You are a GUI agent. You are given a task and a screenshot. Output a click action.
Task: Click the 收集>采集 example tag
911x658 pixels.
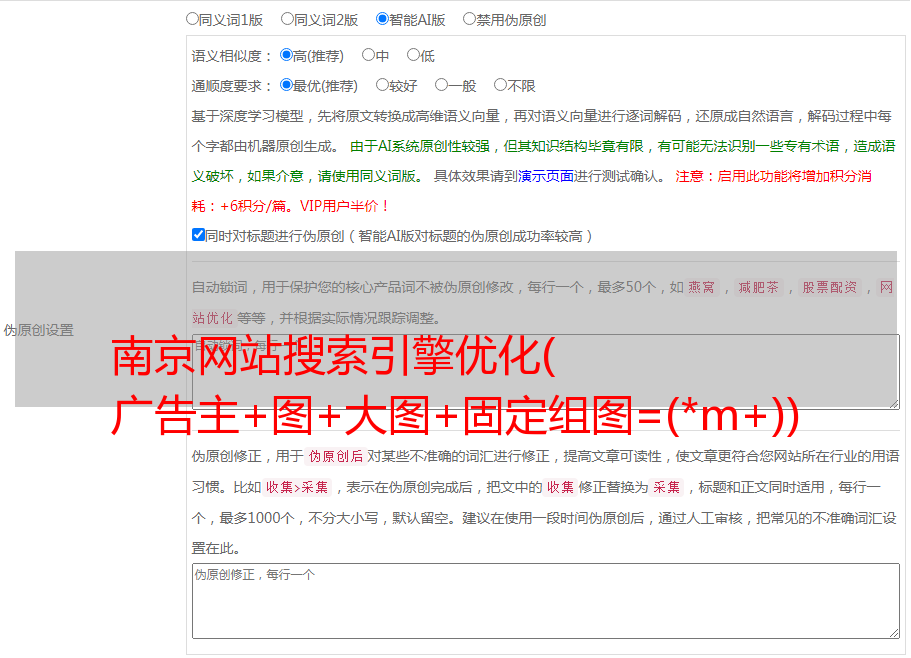coord(297,487)
